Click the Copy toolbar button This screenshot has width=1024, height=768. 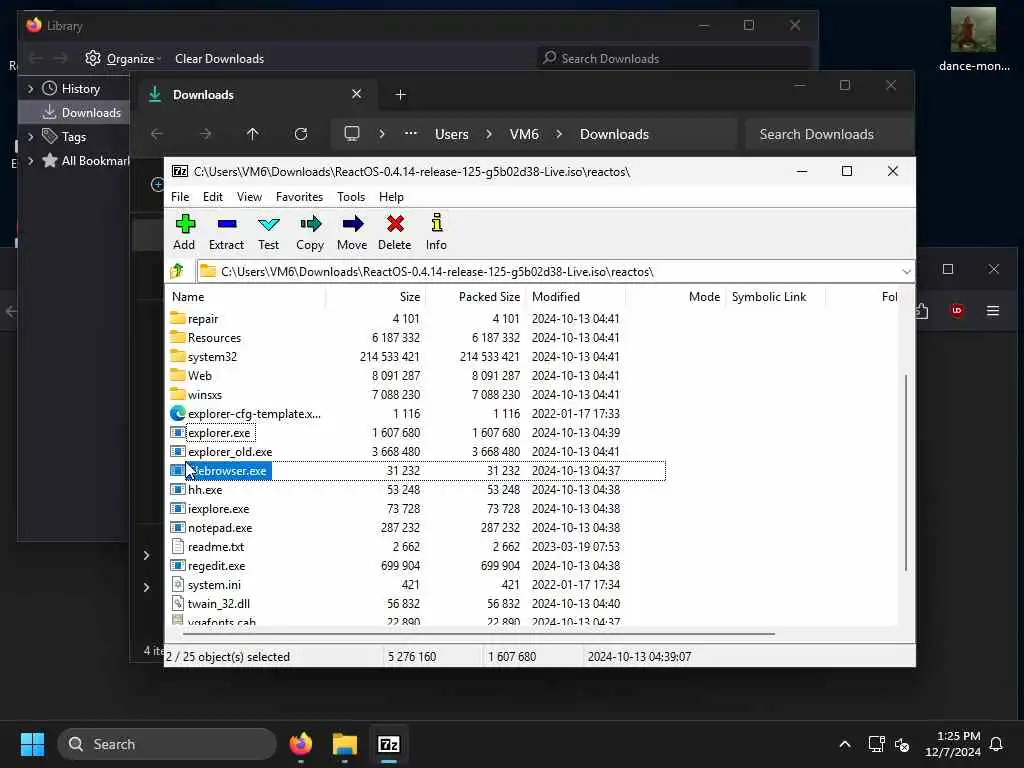pyautogui.click(x=310, y=232)
